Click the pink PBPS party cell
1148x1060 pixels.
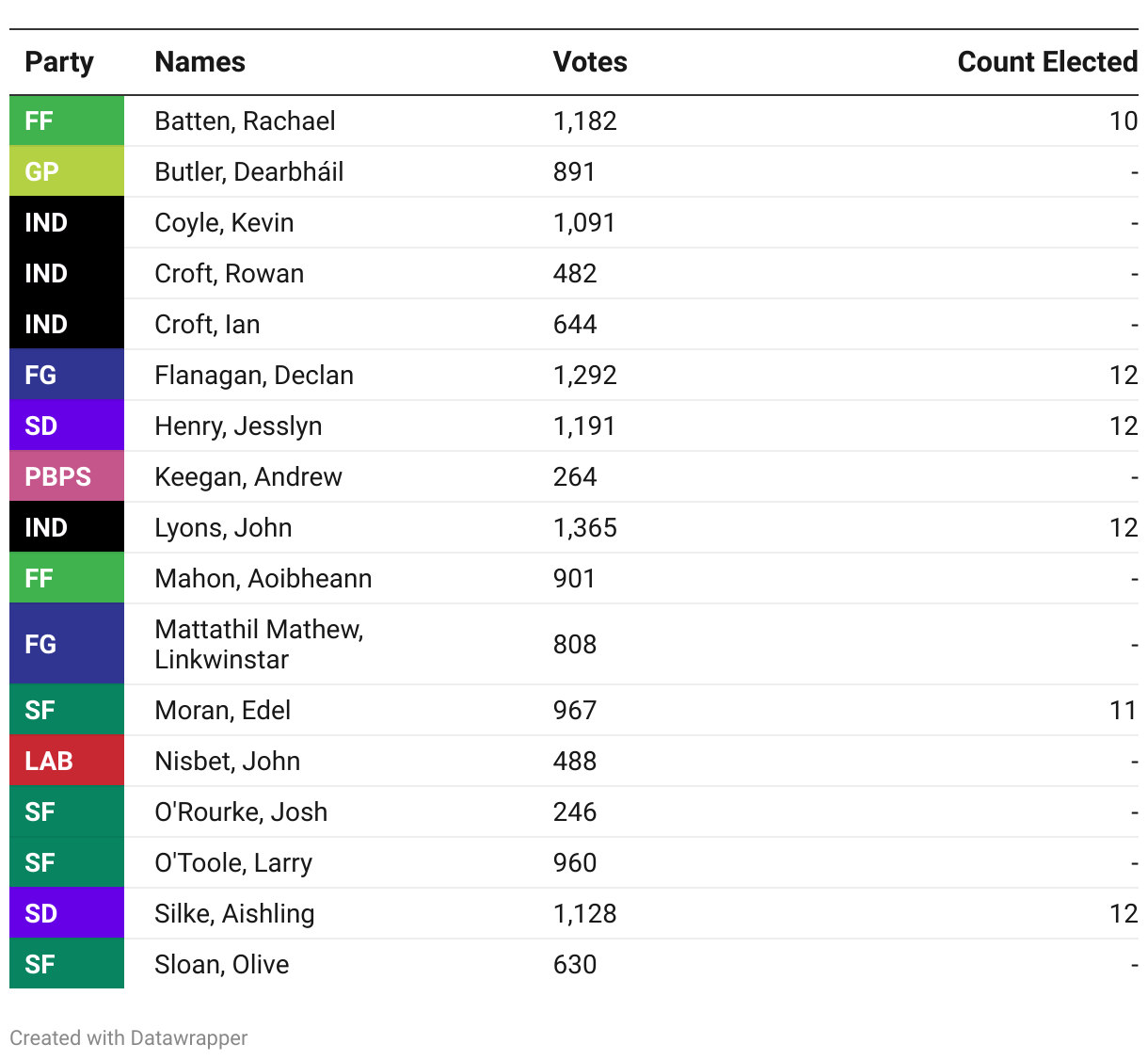click(67, 476)
